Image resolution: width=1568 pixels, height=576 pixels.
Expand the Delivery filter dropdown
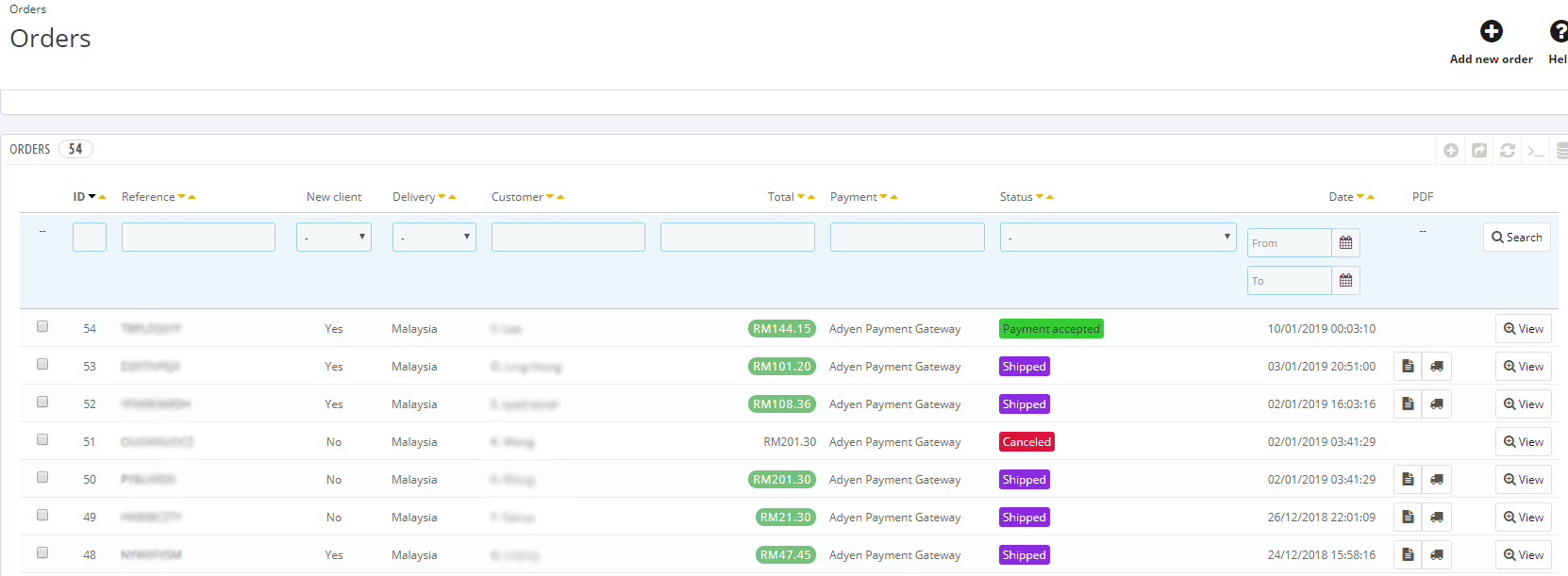[x=434, y=238]
